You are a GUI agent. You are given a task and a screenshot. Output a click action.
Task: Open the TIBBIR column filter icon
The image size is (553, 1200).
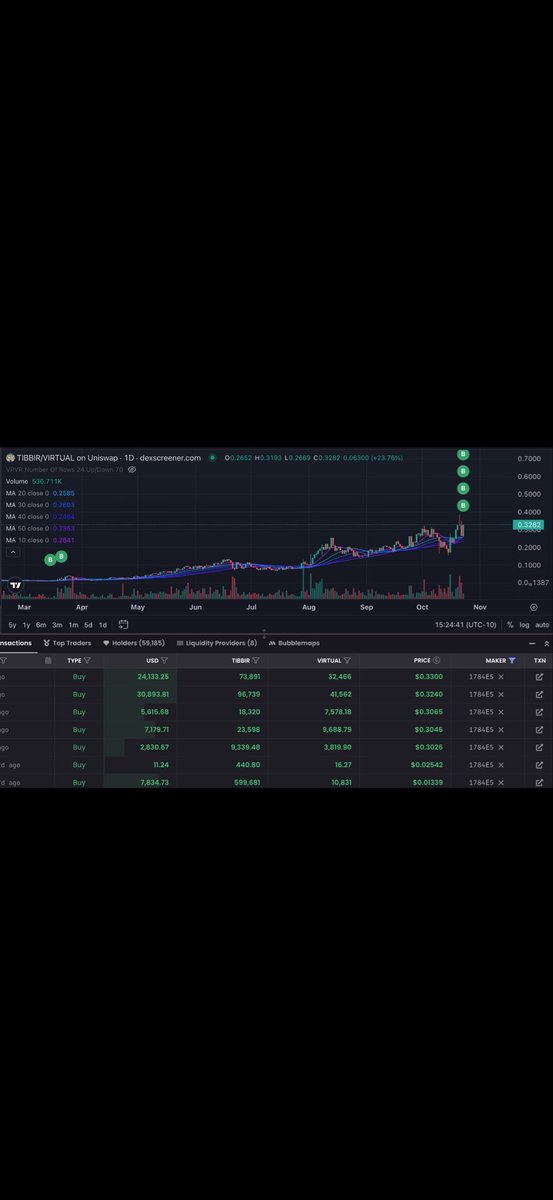click(x=256, y=661)
